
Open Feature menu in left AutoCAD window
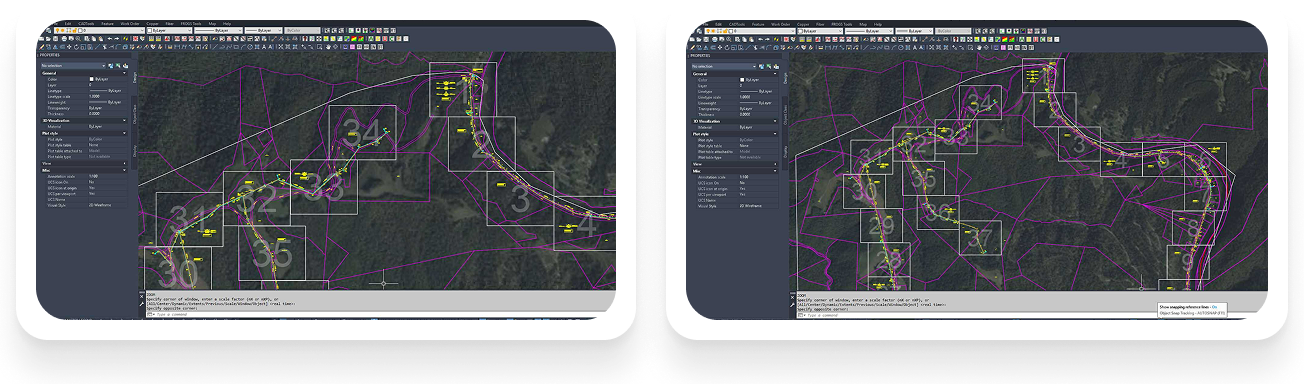pos(107,24)
